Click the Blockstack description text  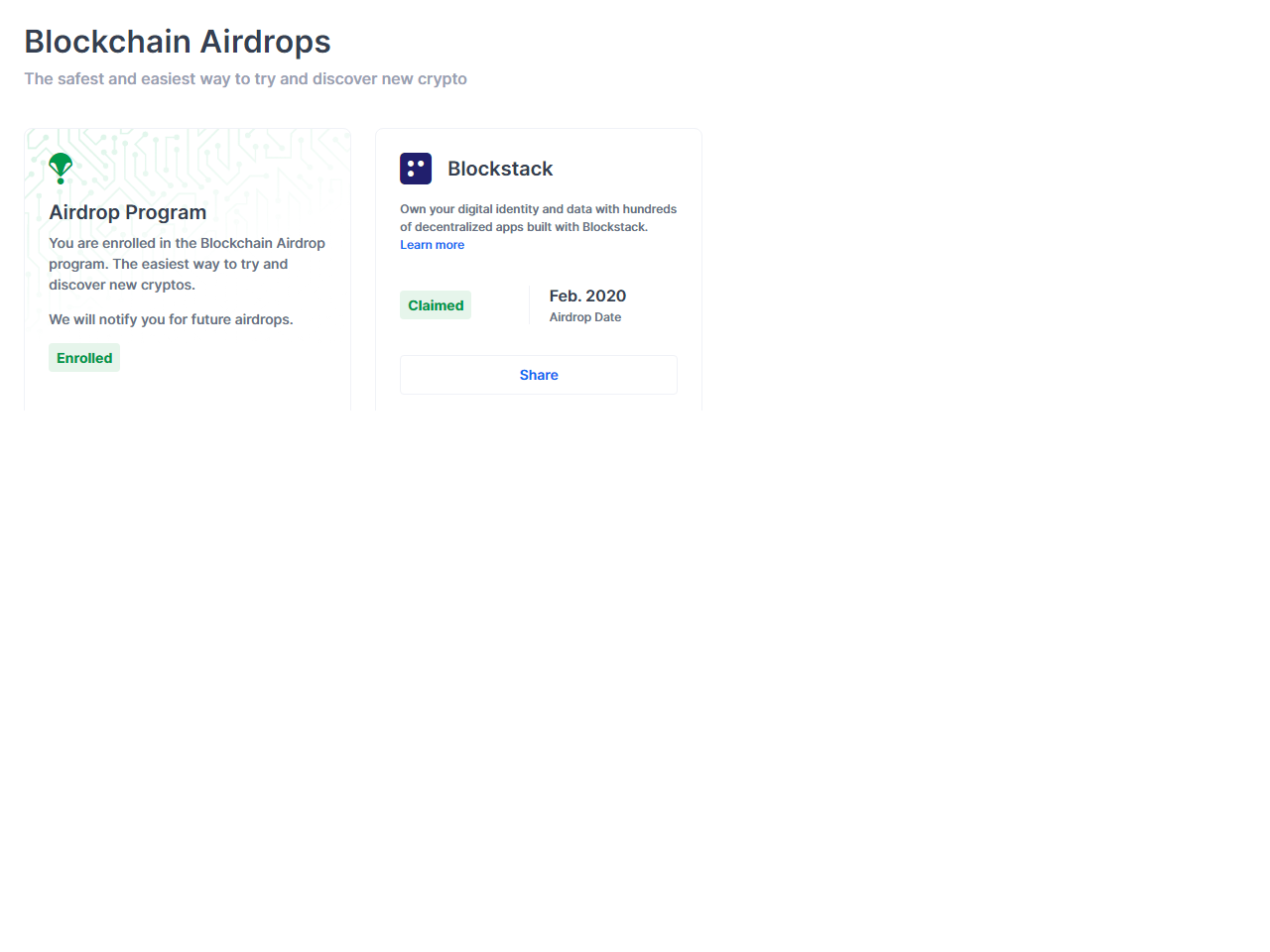point(538,217)
